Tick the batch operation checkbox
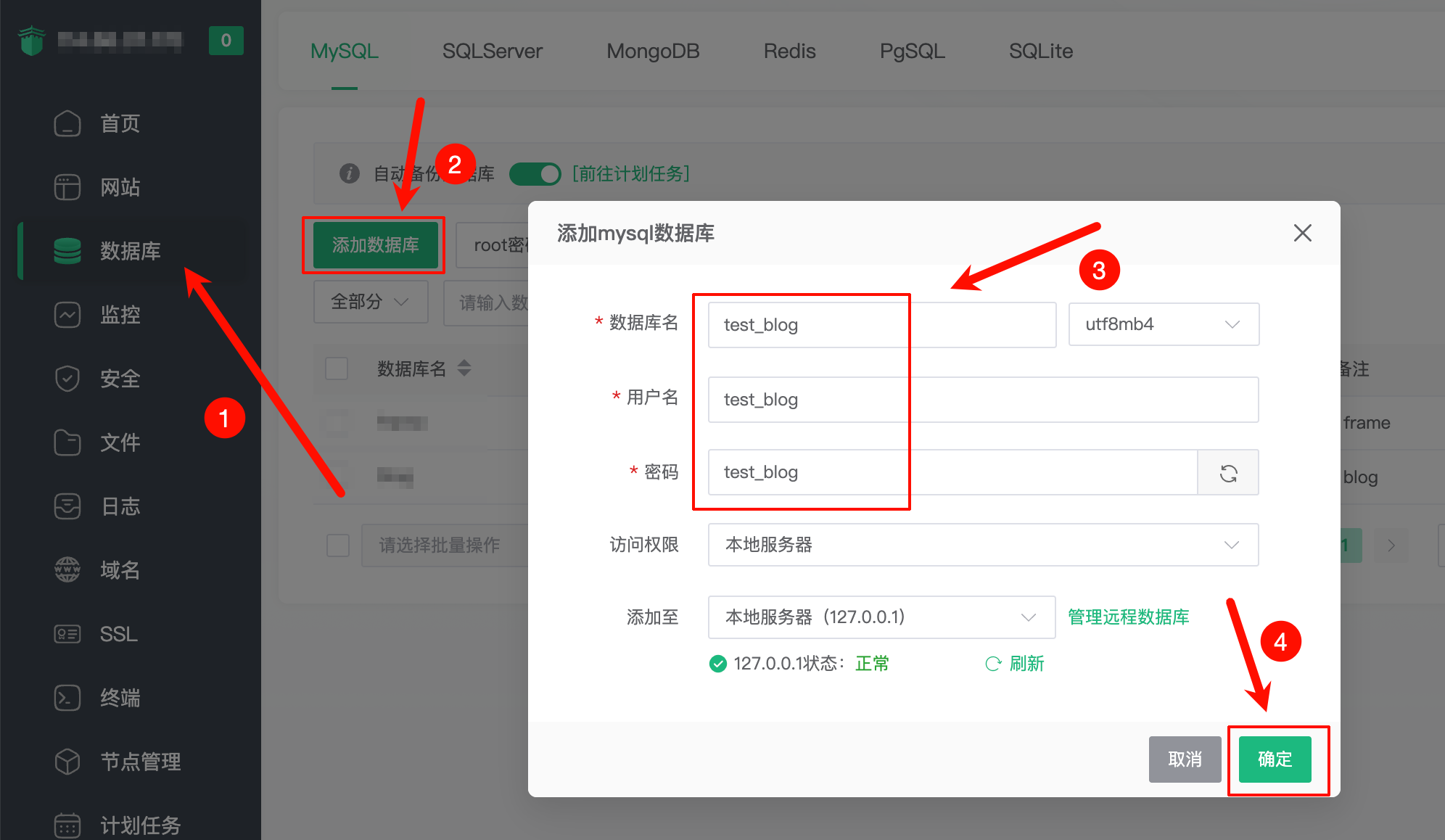1445x840 pixels. (338, 545)
